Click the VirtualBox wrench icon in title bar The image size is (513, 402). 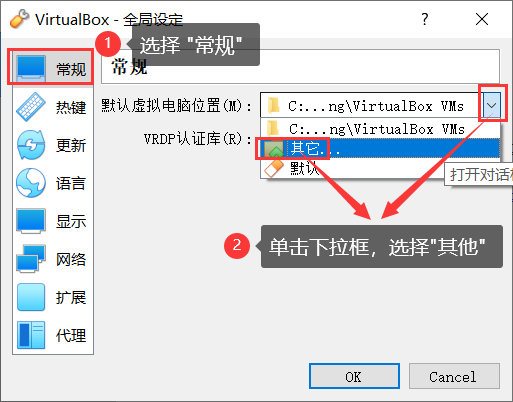(19, 19)
